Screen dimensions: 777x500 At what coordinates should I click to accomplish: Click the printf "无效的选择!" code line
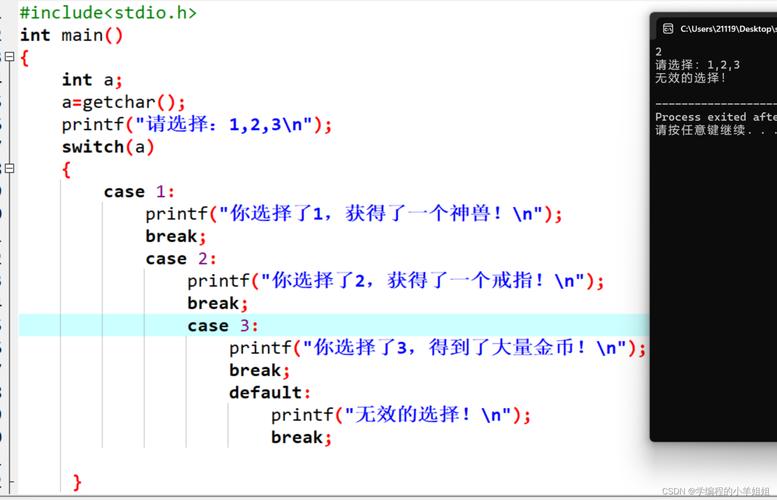click(401, 415)
